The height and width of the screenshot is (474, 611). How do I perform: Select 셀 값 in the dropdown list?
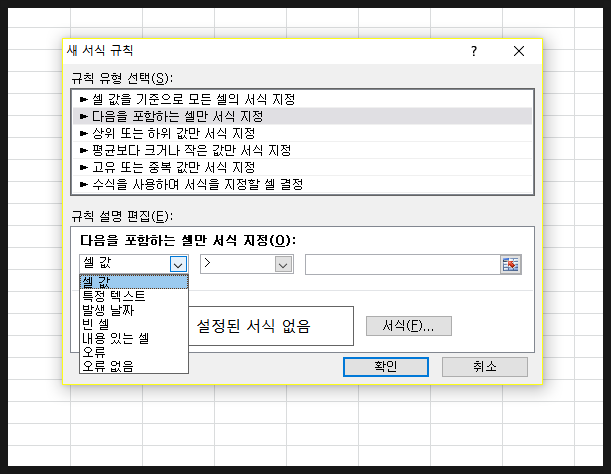click(134, 282)
